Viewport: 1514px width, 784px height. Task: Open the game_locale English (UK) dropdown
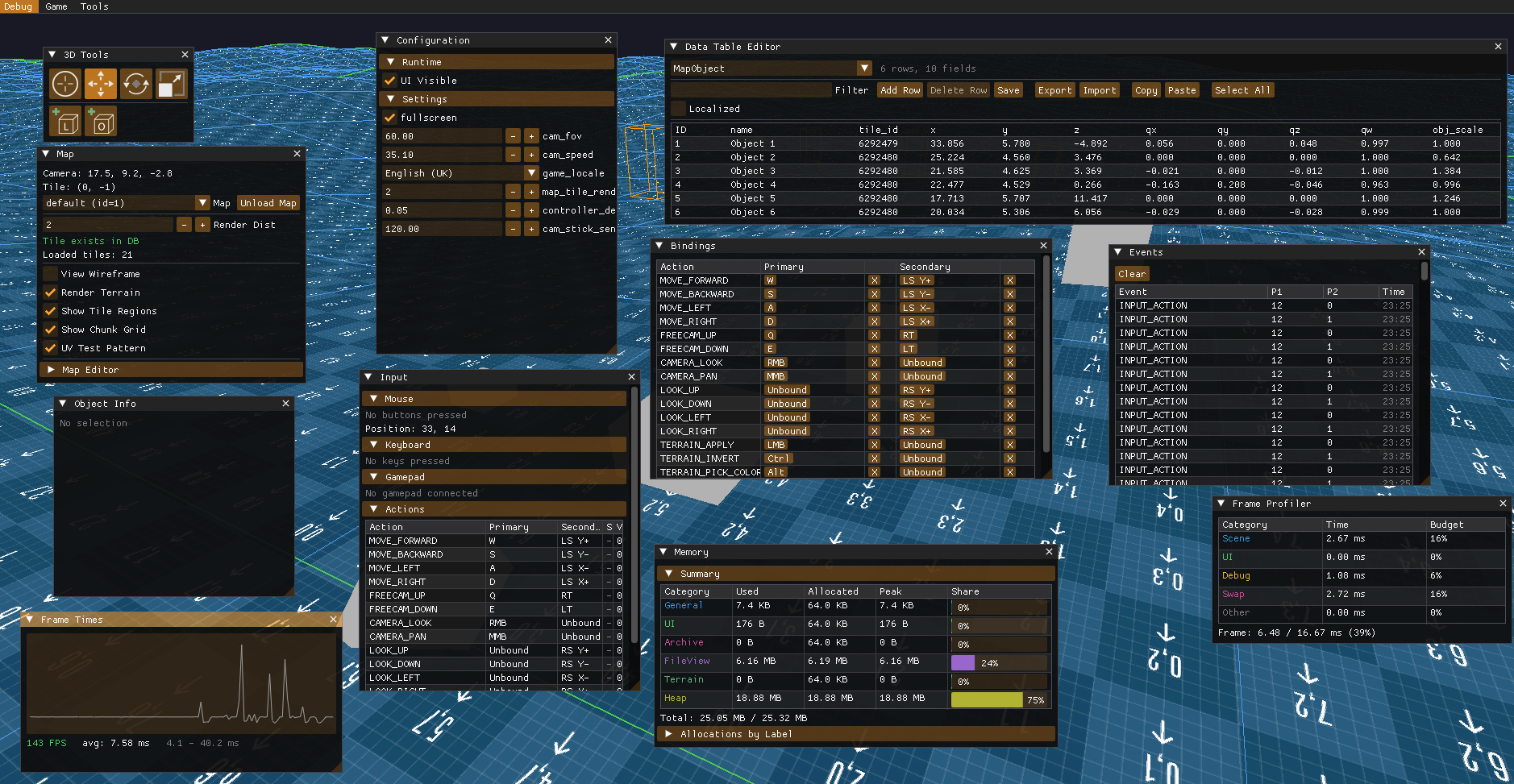[531, 173]
